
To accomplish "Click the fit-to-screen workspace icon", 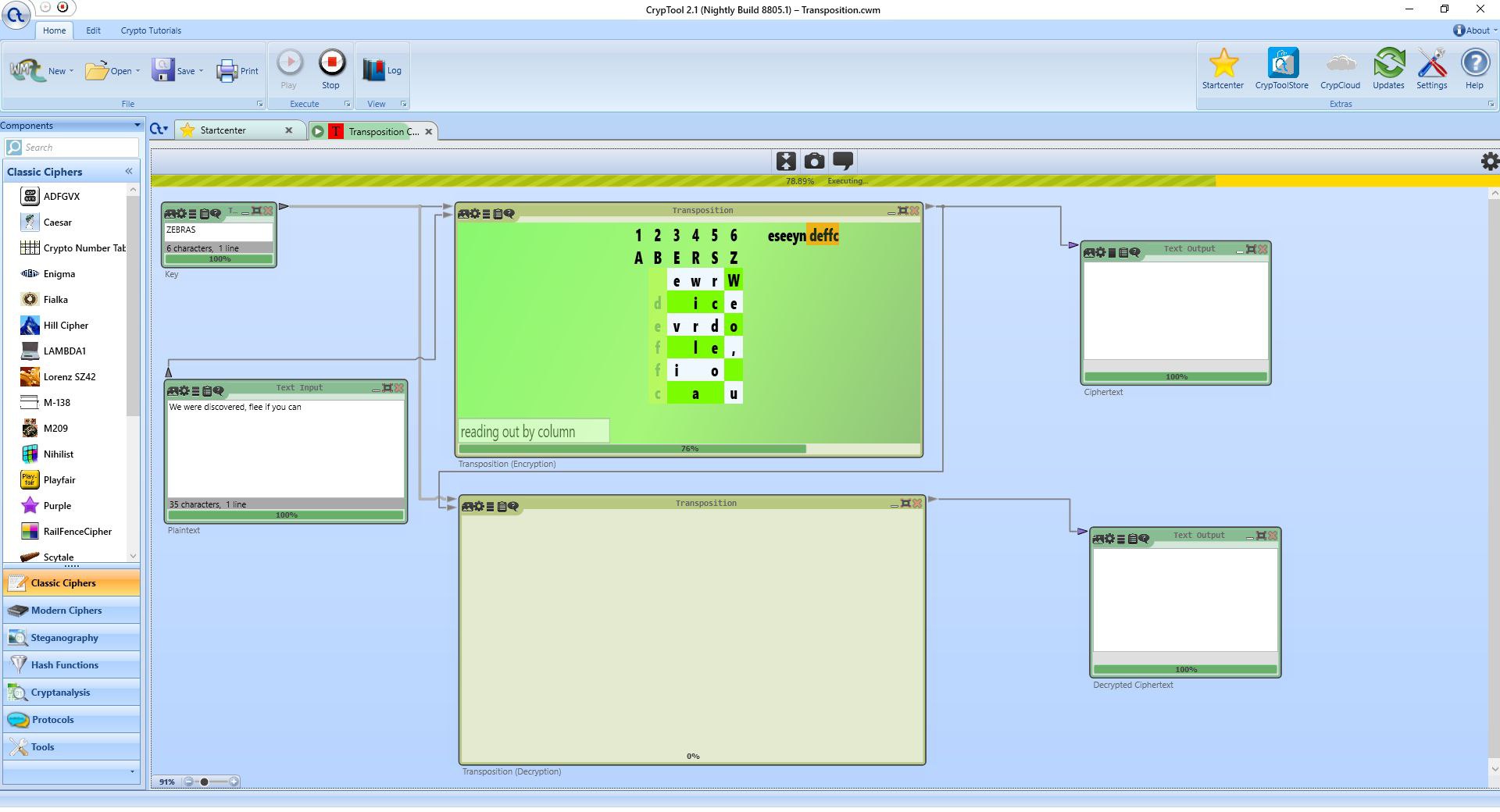I will [785, 161].
